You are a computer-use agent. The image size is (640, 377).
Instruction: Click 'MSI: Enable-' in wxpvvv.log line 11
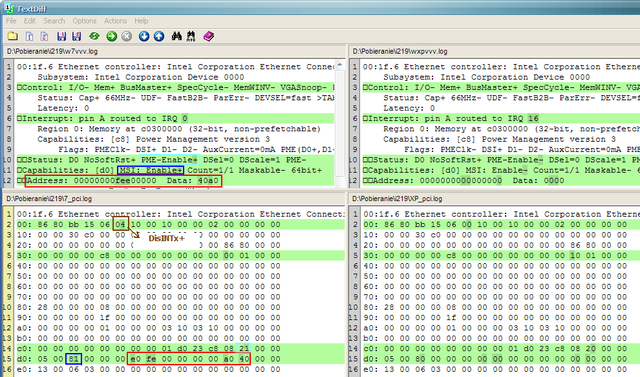pos(496,170)
